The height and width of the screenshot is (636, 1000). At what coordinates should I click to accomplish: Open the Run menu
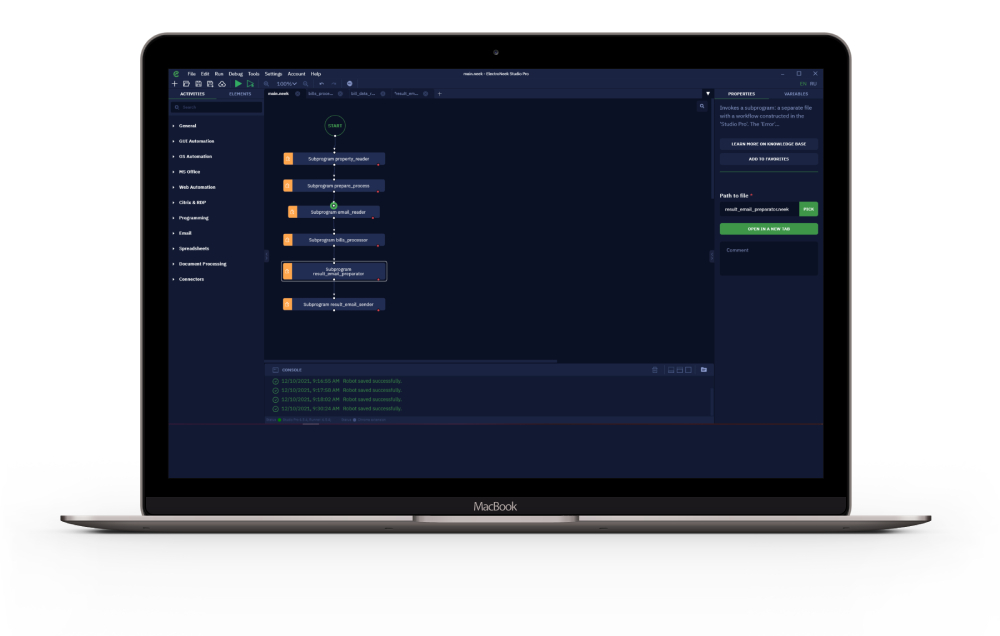coord(219,74)
